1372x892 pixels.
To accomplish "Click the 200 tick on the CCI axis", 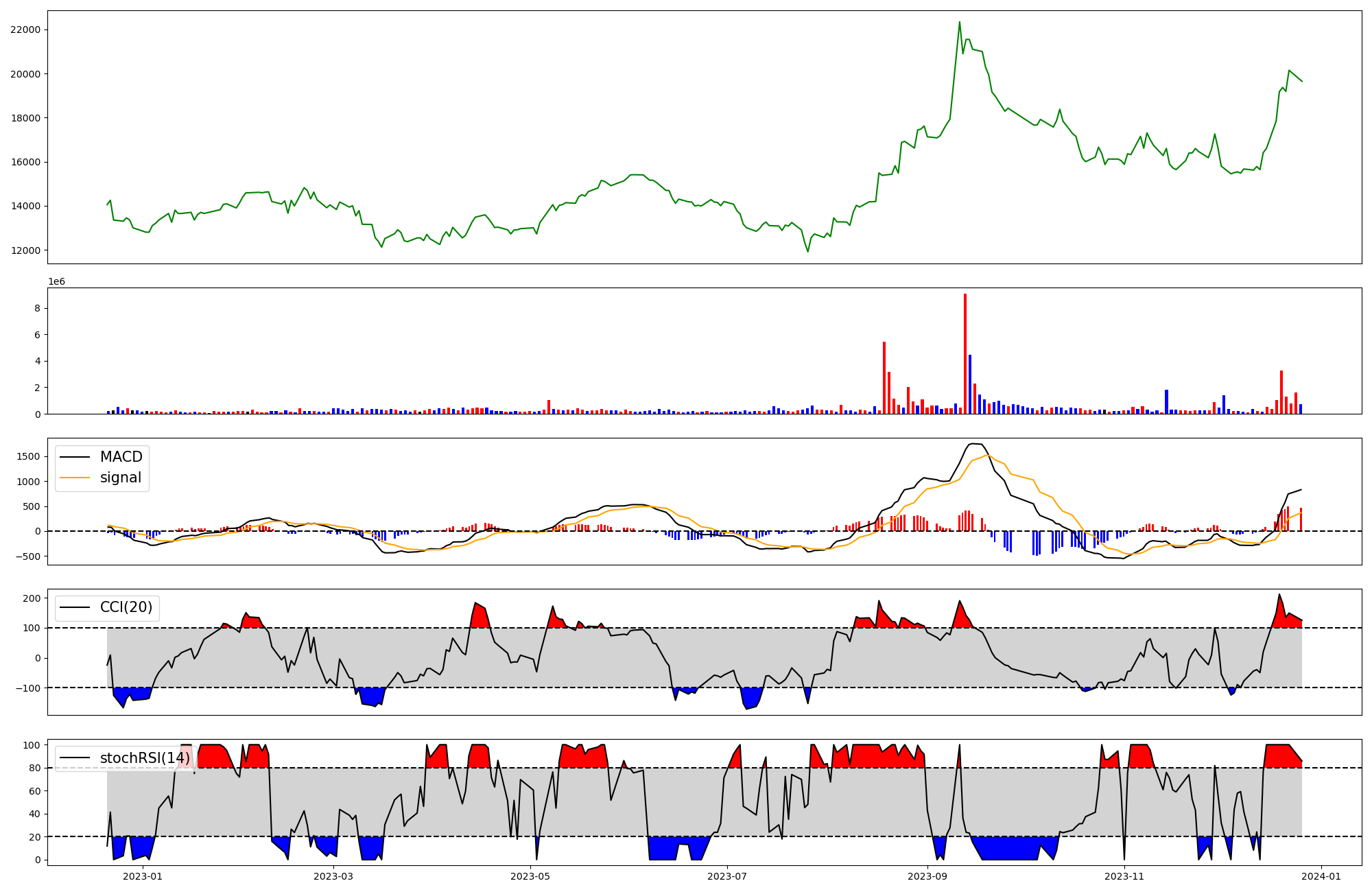I will point(32,598).
